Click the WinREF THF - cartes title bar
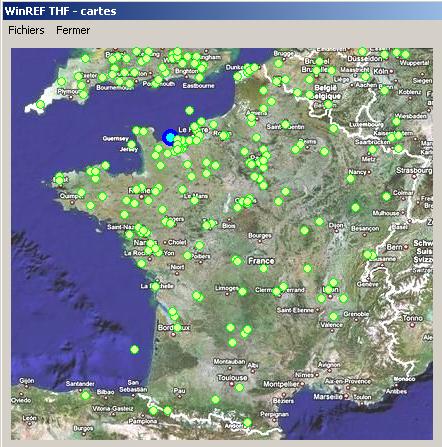The image size is (442, 447). (221, 11)
